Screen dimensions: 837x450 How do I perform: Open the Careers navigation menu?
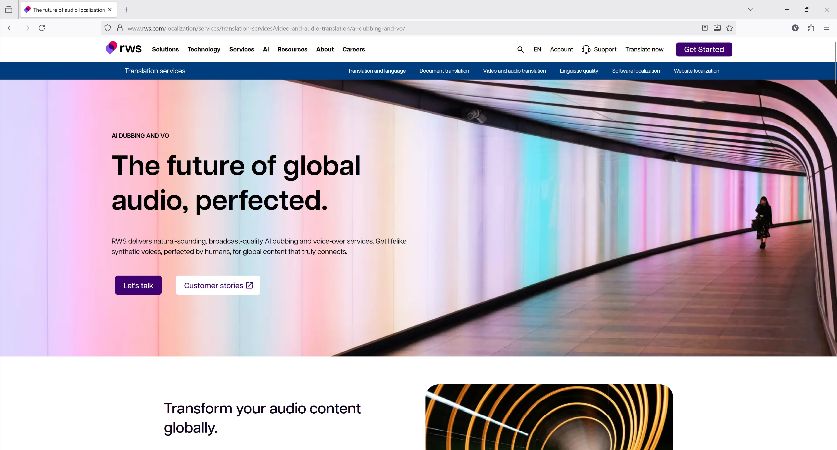[353, 49]
